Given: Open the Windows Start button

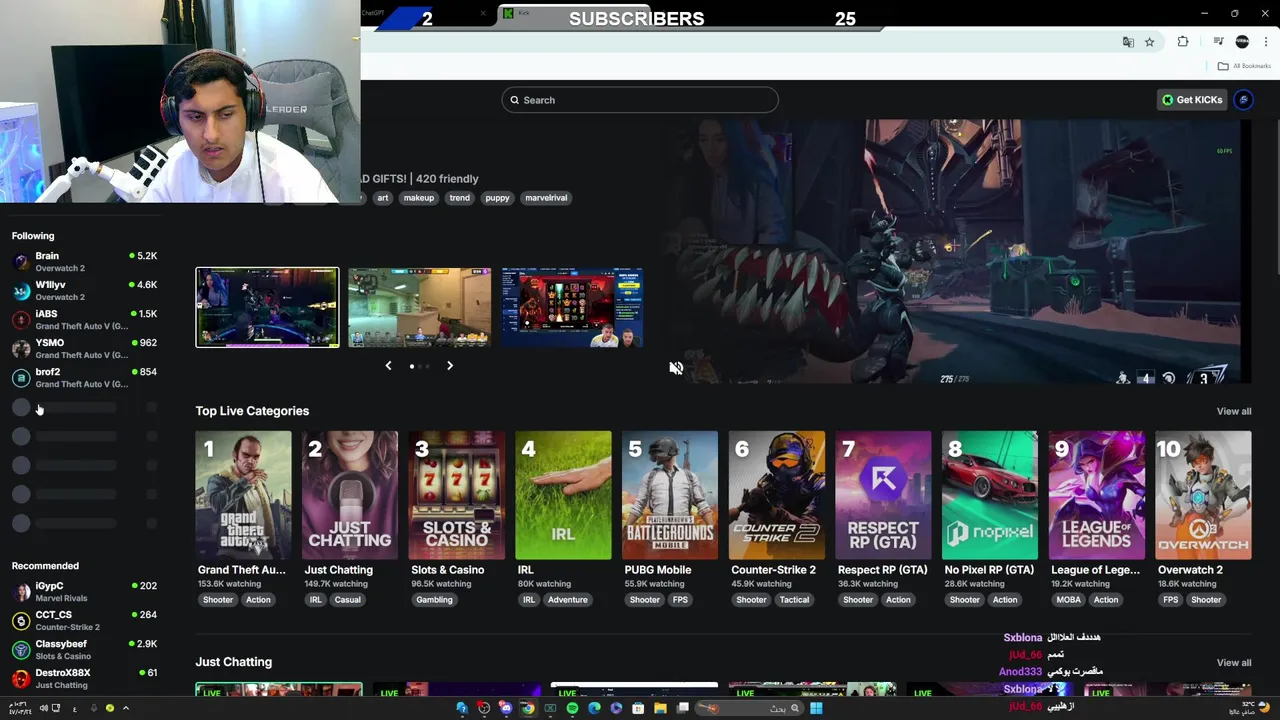Looking at the screenshot, I should click(x=816, y=708).
